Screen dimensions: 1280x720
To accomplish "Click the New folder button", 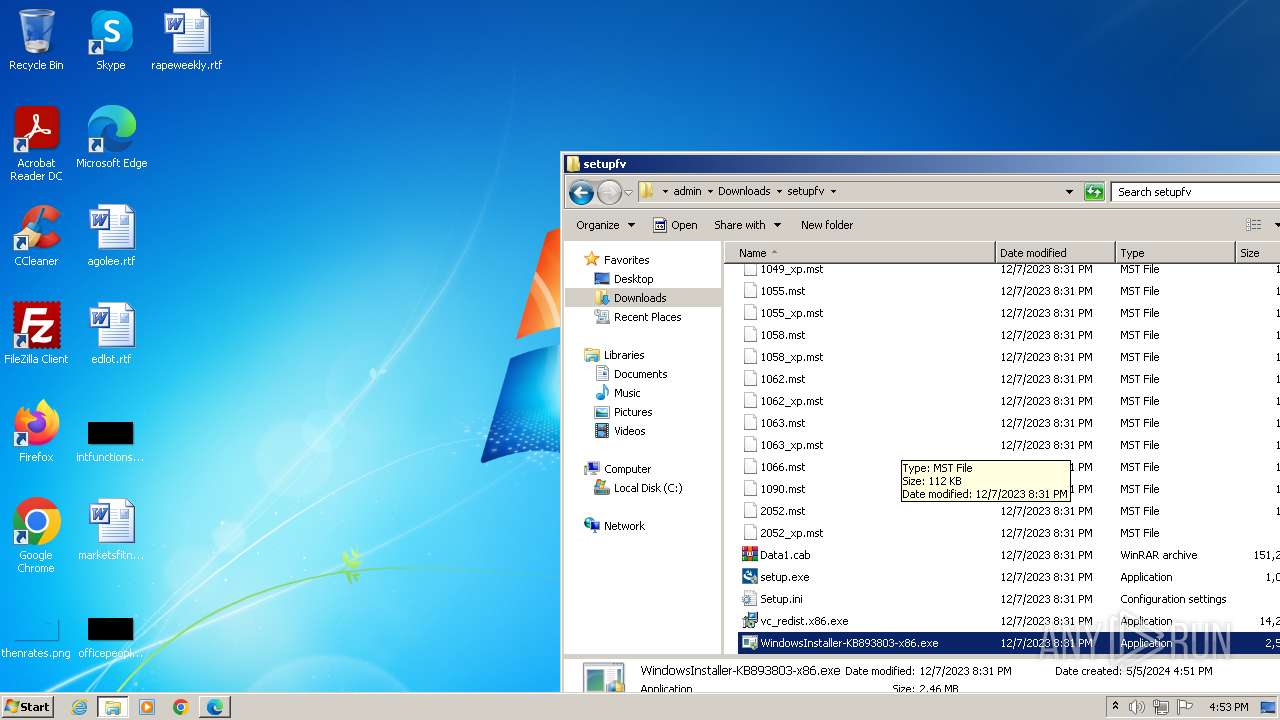I will [x=827, y=225].
